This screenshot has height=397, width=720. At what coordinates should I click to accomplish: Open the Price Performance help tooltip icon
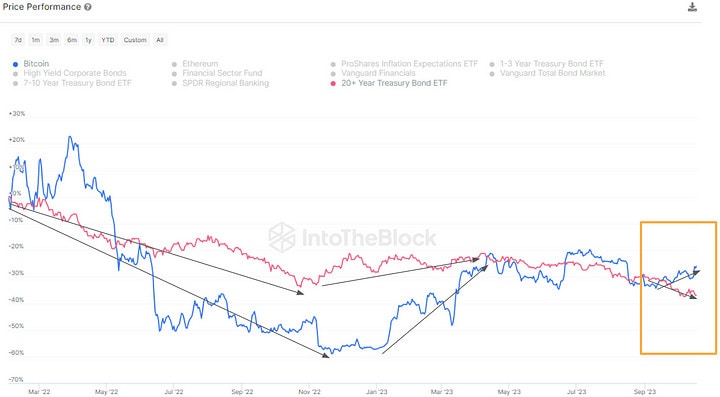[x=88, y=7]
